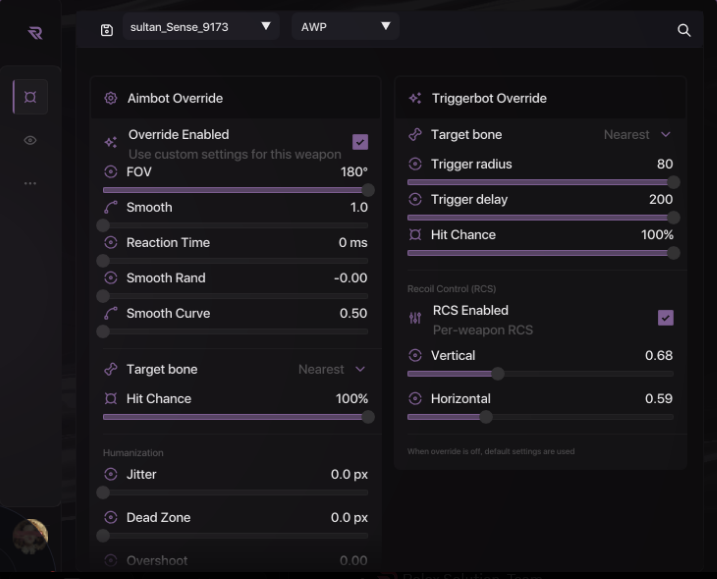
Task: Click the aimbot Hit Chance icon
Action: [x=111, y=398]
